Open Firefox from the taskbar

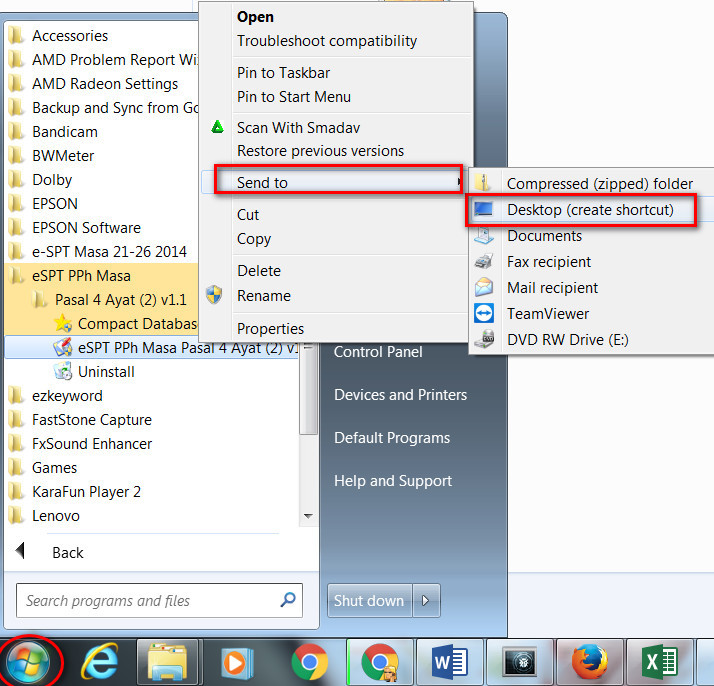590,662
